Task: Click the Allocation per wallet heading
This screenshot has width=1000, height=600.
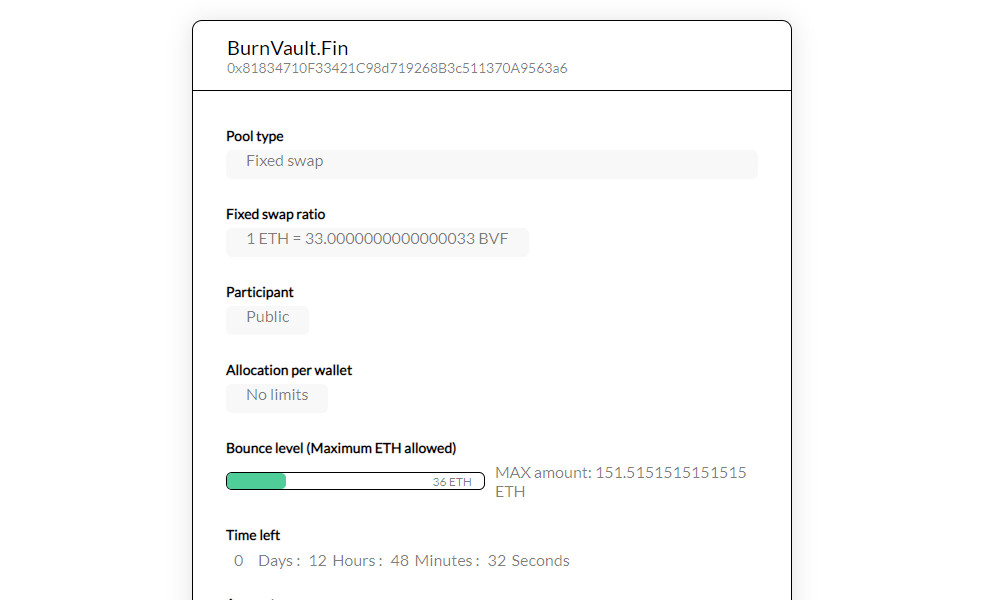Action: 289,370
